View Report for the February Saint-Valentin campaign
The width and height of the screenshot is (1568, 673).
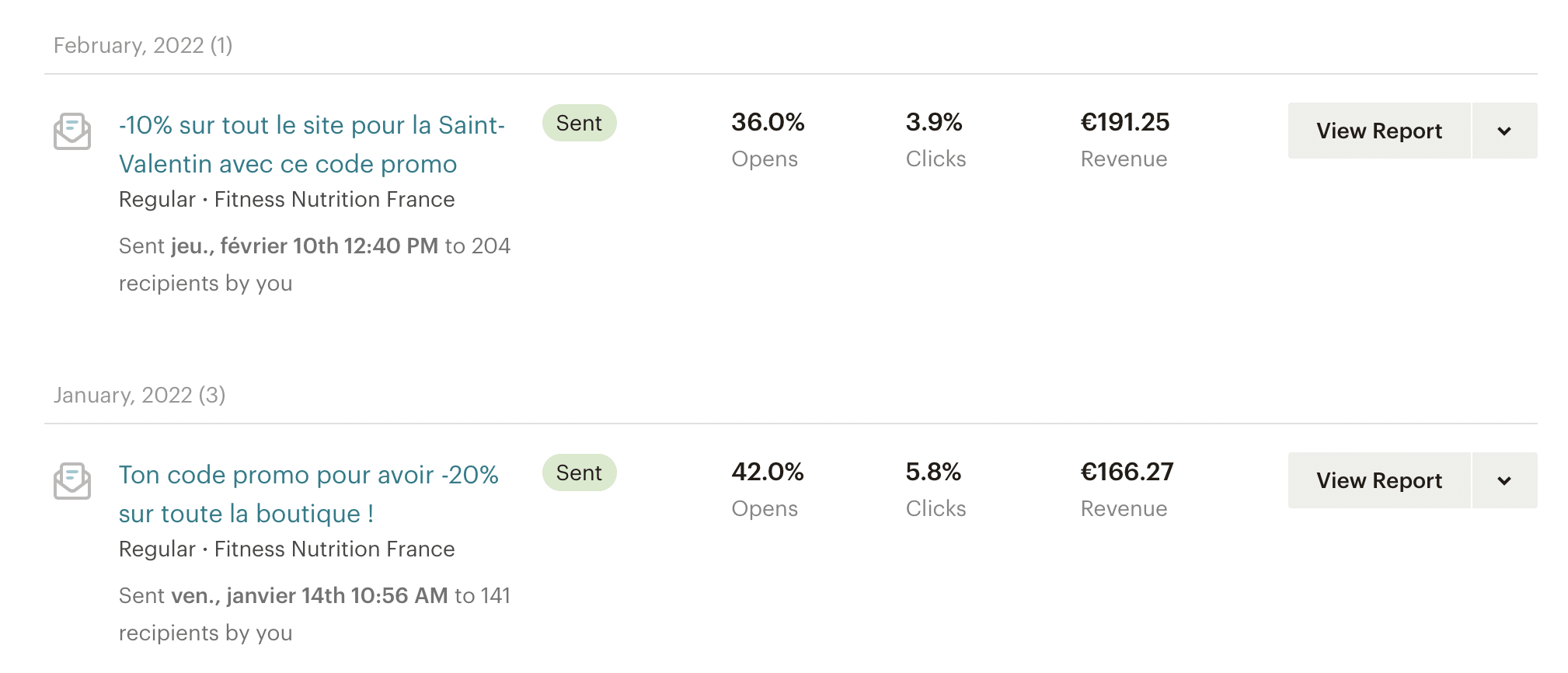coord(1379,131)
